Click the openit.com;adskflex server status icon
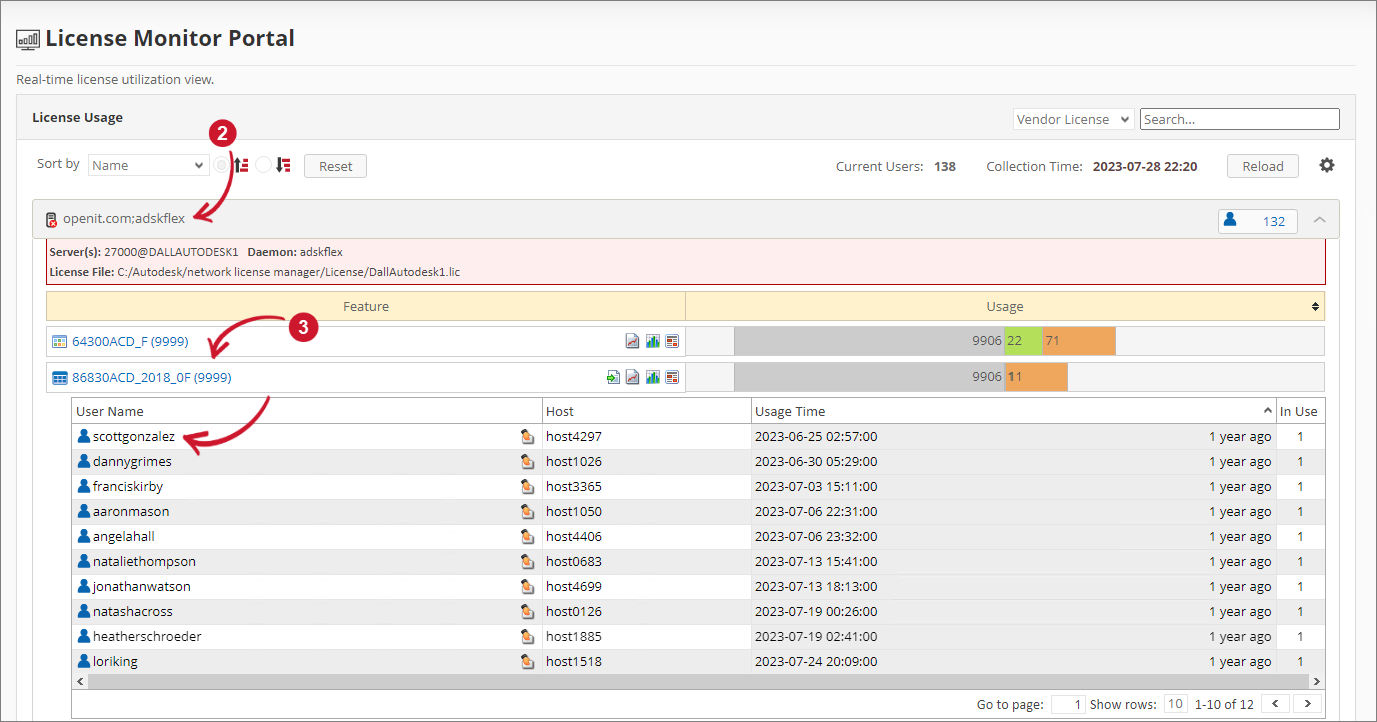1377x722 pixels. [51, 219]
